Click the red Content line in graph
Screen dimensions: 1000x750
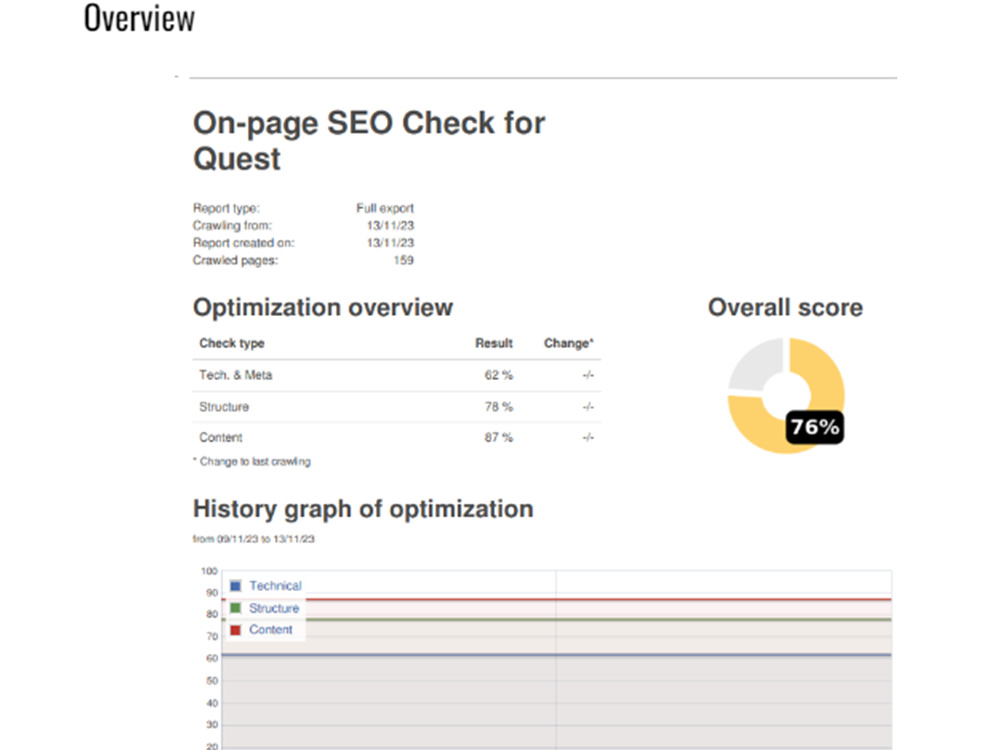599,599
